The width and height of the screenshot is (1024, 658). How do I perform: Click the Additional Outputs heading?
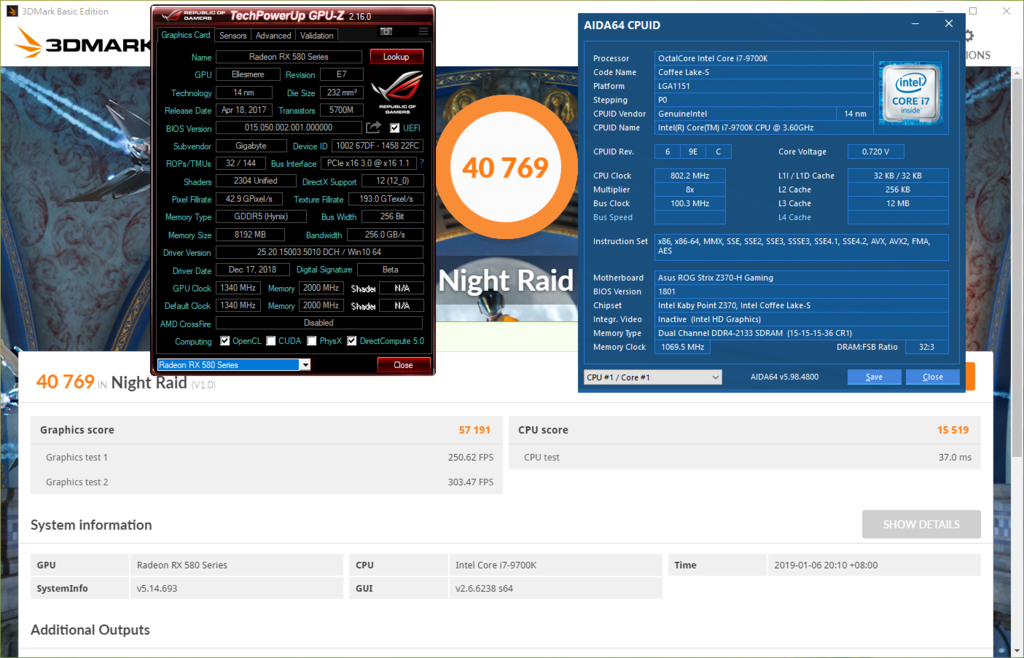(90, 630)
